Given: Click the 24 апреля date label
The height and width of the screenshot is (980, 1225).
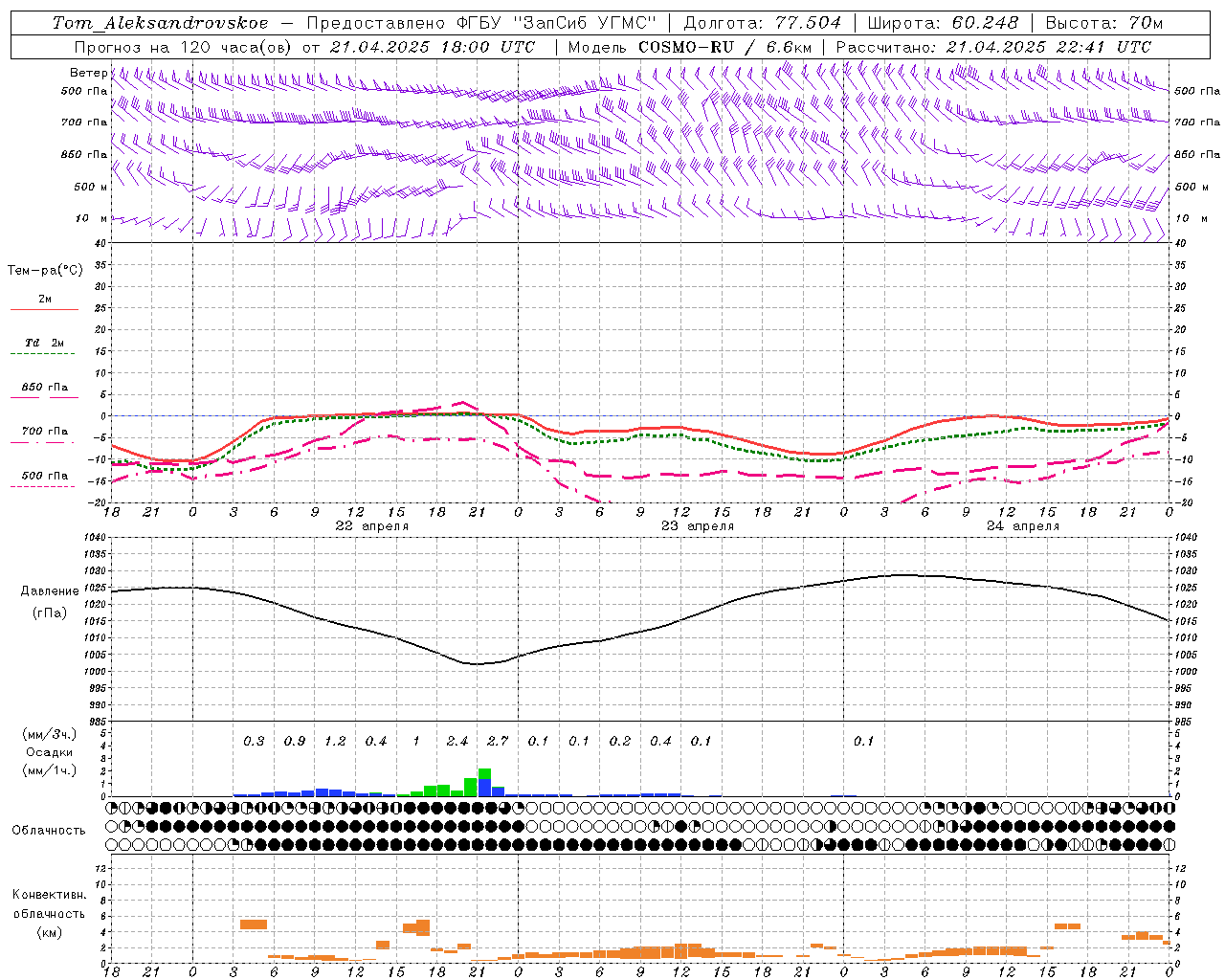Looking at the screenshot, I should tap(1023, 526).
